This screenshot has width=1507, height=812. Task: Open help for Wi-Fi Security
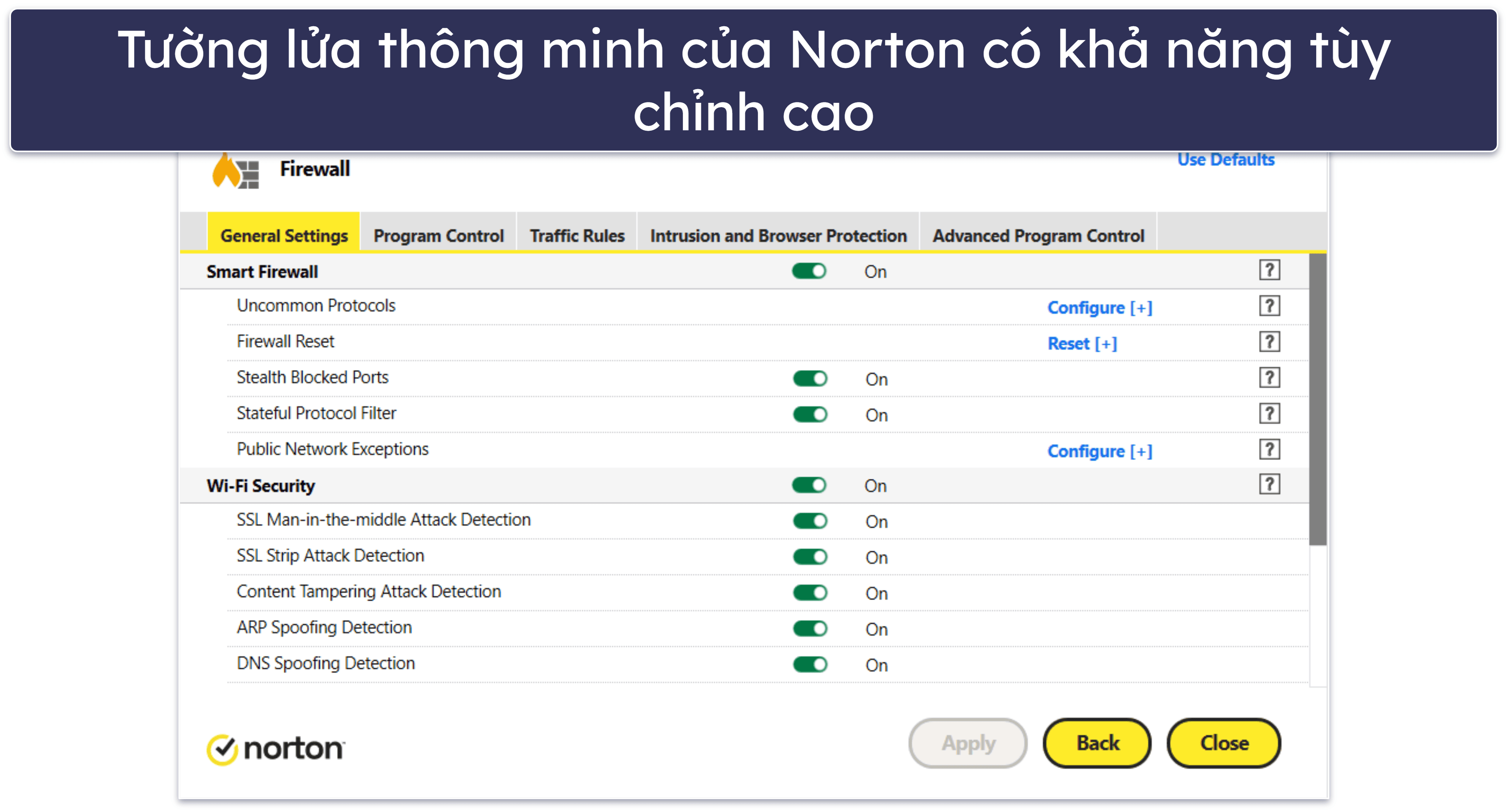click(1269, 485)
